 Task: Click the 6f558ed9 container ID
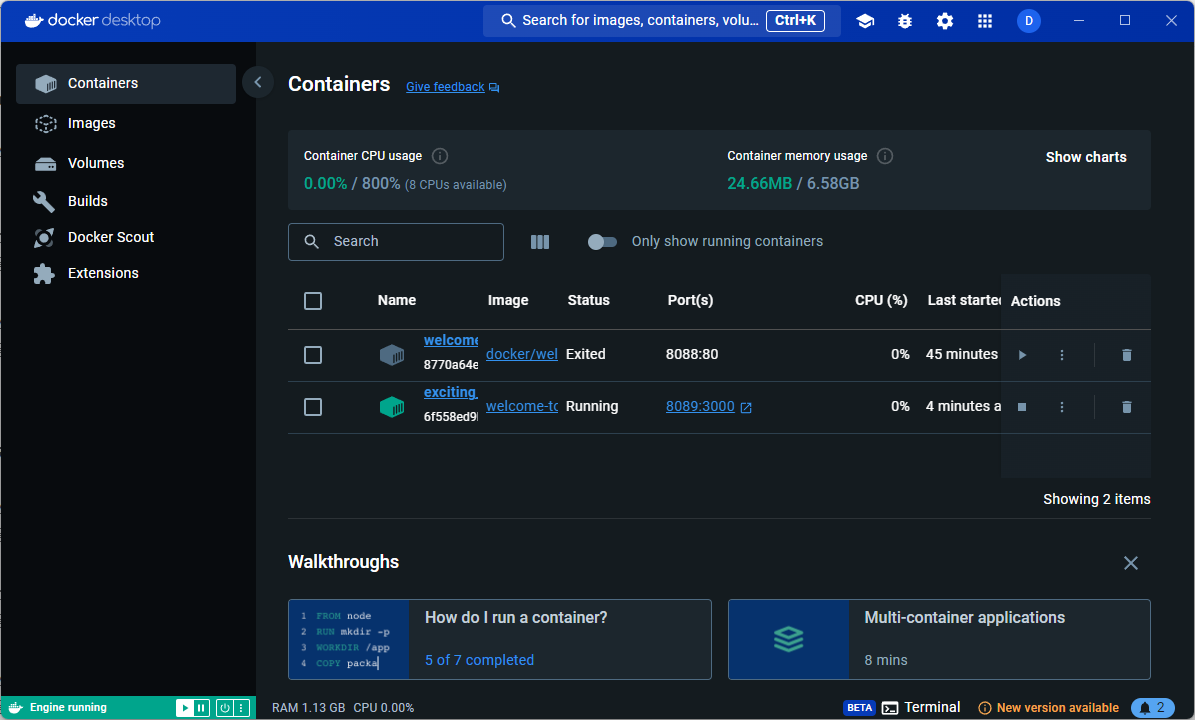pos(450,417)
